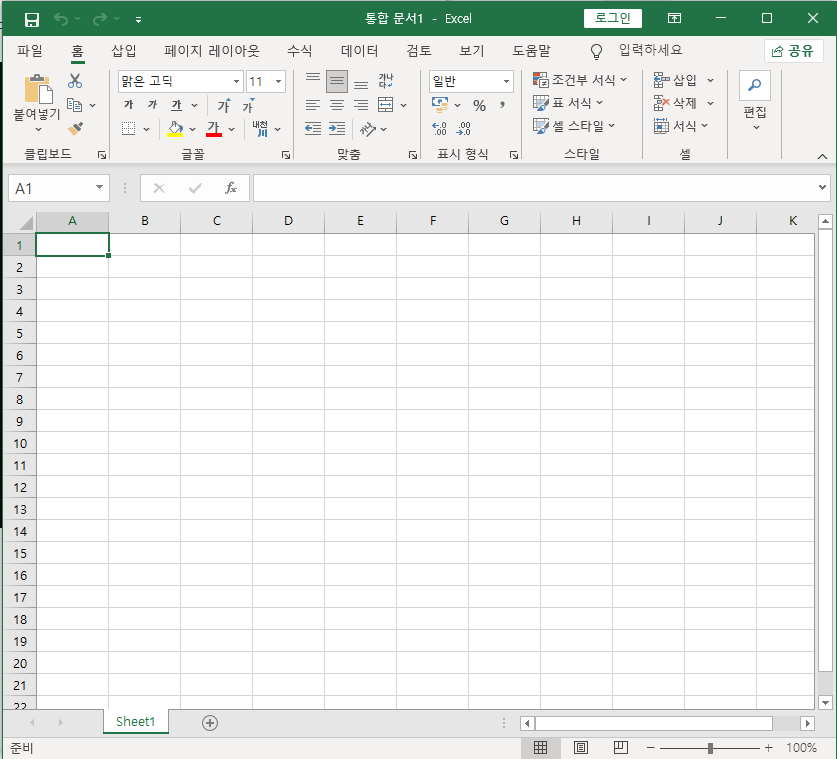Open 조건부 서식 dropdown

click(x=580, y=80)
